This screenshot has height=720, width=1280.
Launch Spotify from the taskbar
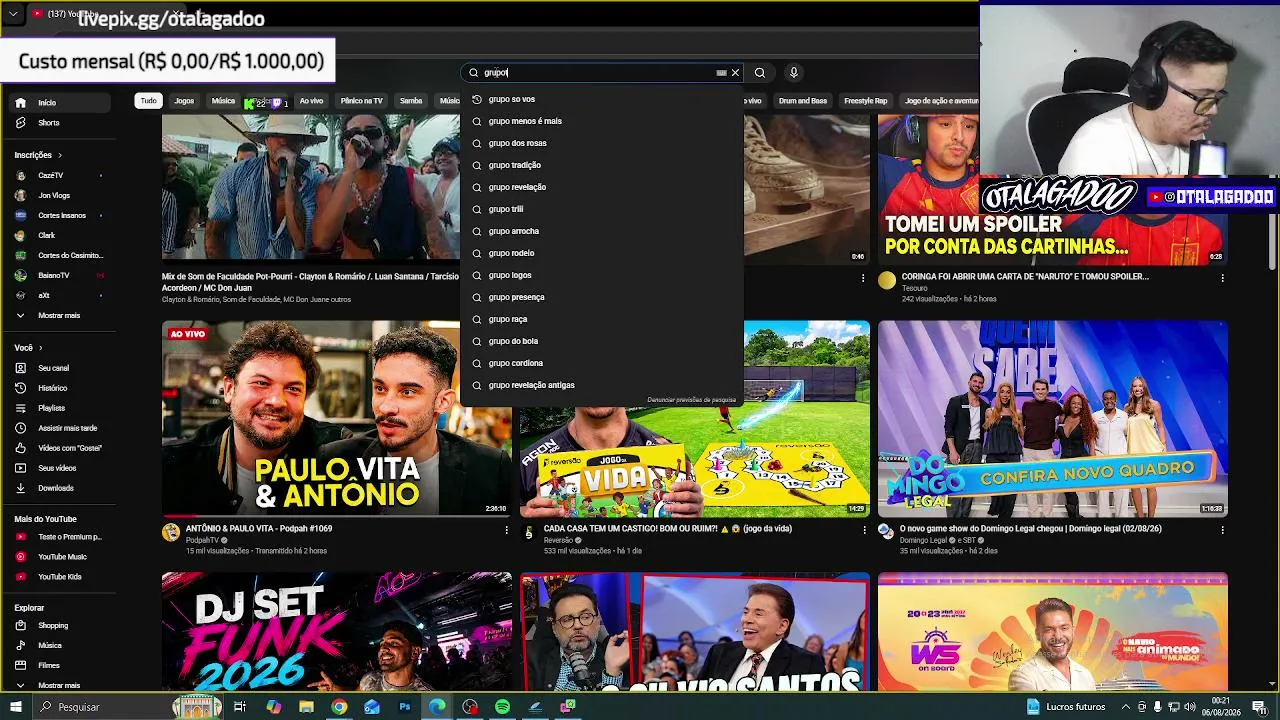click(x=502, y=707)
